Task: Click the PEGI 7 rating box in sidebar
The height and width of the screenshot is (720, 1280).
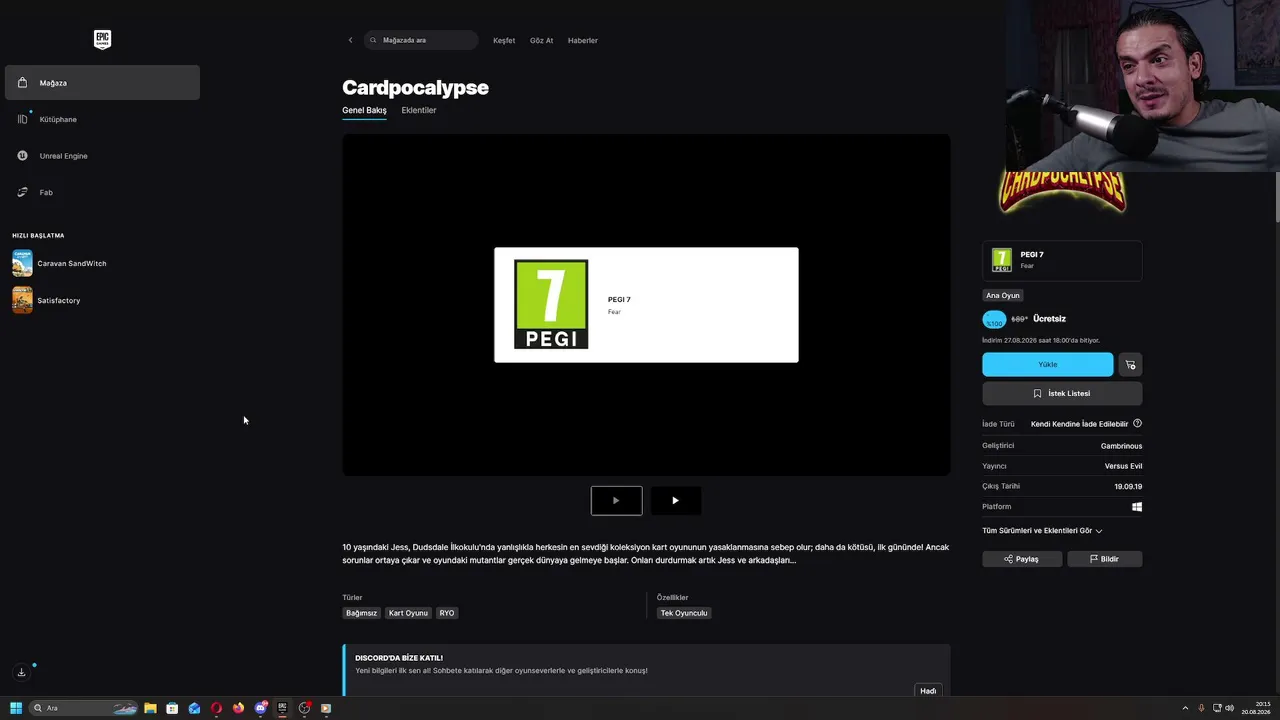Action: tap(1062, 260)
